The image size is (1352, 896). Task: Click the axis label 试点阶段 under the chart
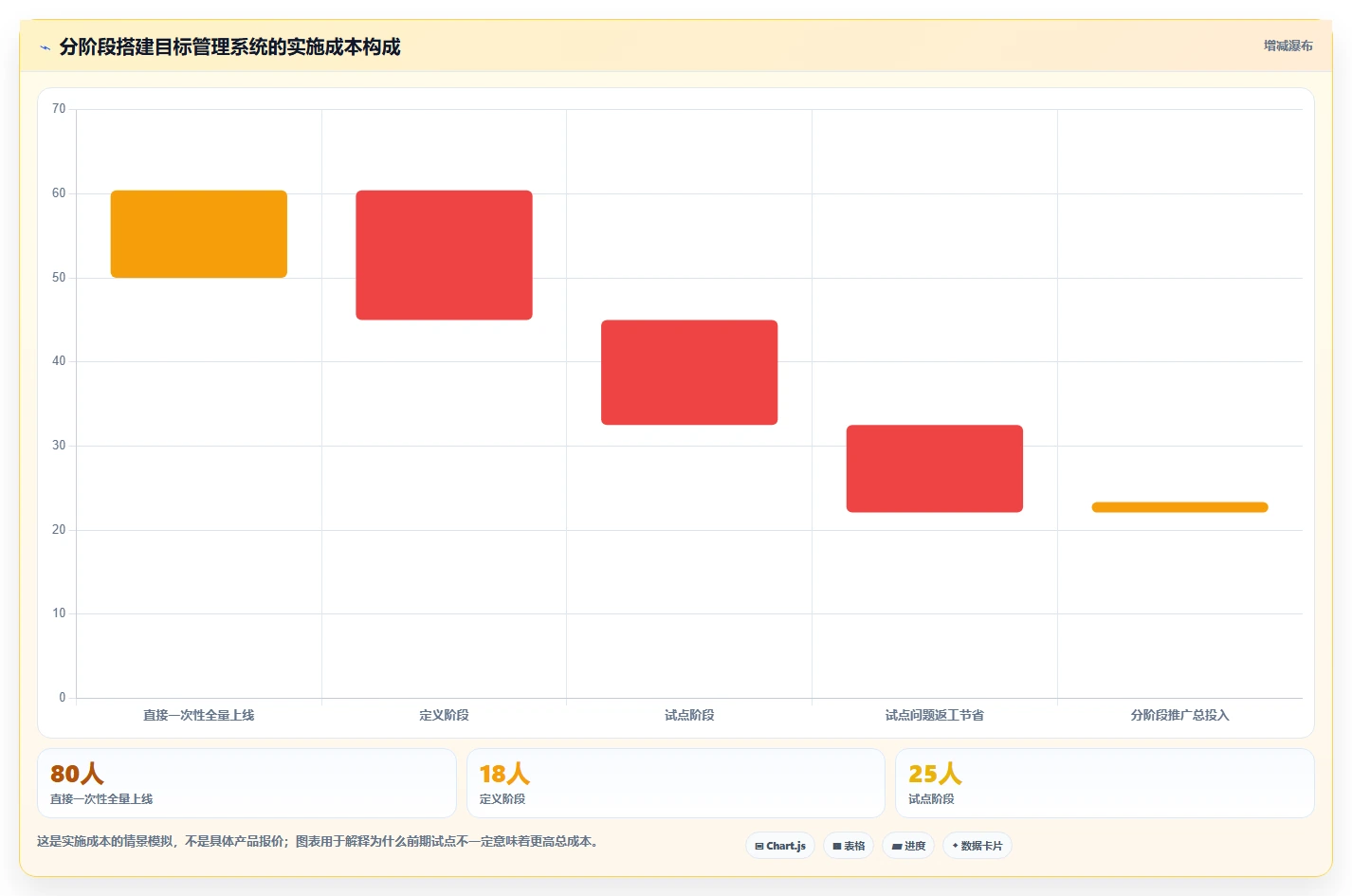[x=689, y=715]
